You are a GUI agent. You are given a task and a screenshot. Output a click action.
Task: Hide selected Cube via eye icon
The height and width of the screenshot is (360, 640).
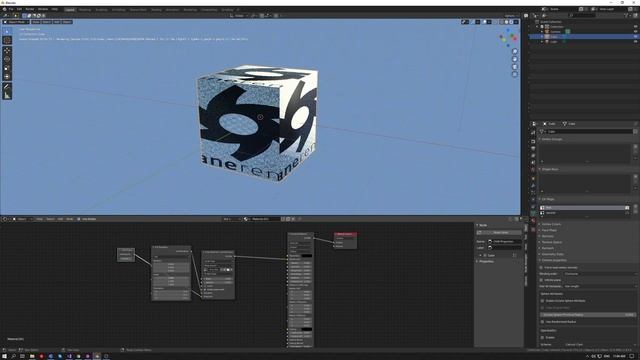636,37
